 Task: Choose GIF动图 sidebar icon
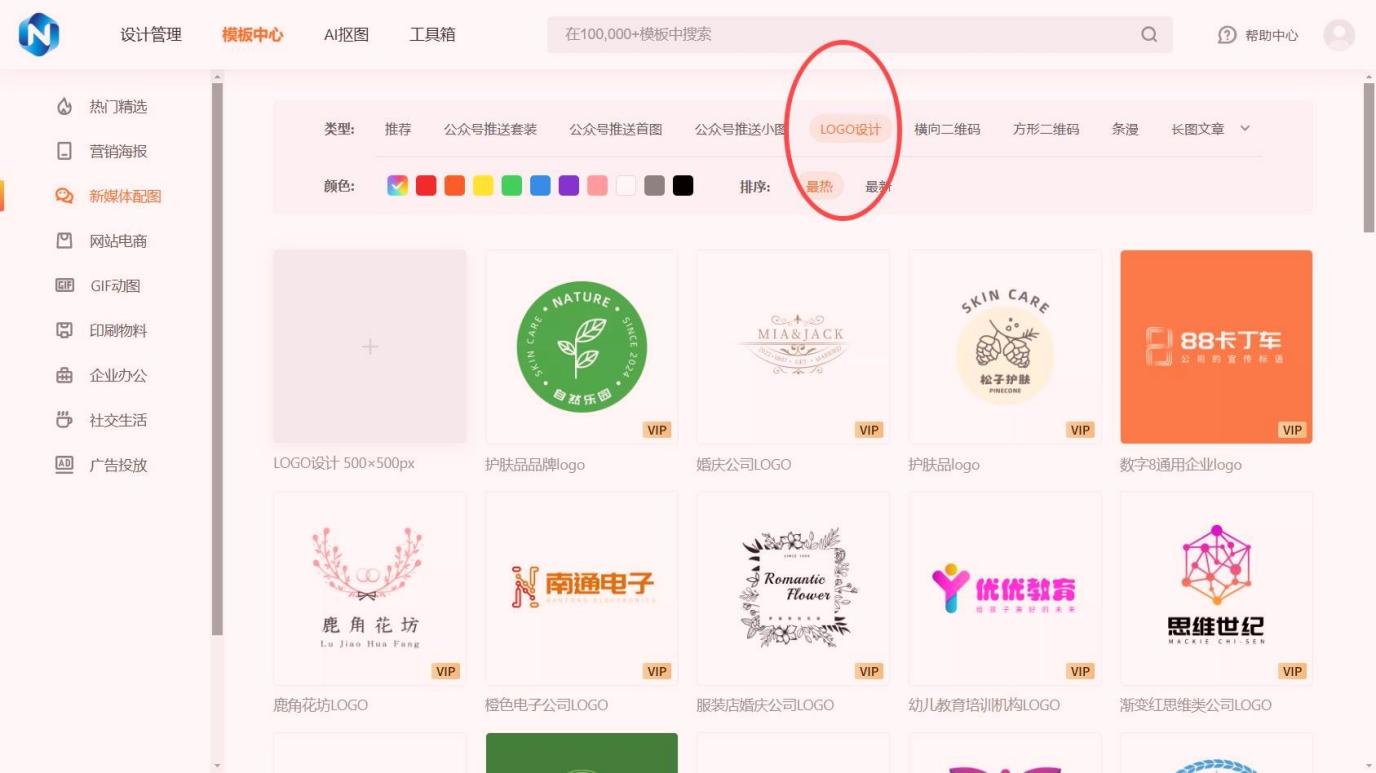click(x=64, y=286)
